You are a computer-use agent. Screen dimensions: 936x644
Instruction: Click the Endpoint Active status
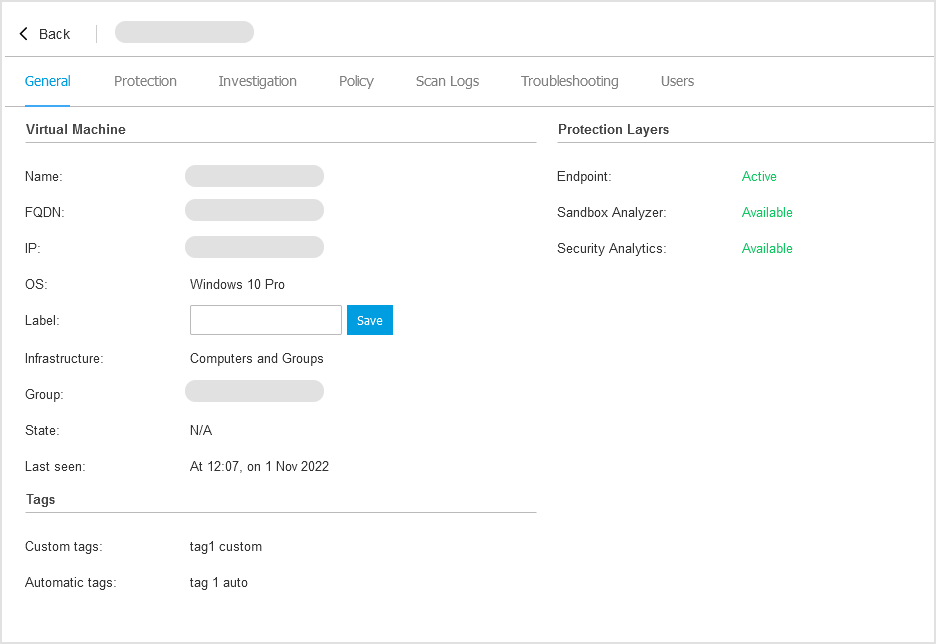(759, 176)
